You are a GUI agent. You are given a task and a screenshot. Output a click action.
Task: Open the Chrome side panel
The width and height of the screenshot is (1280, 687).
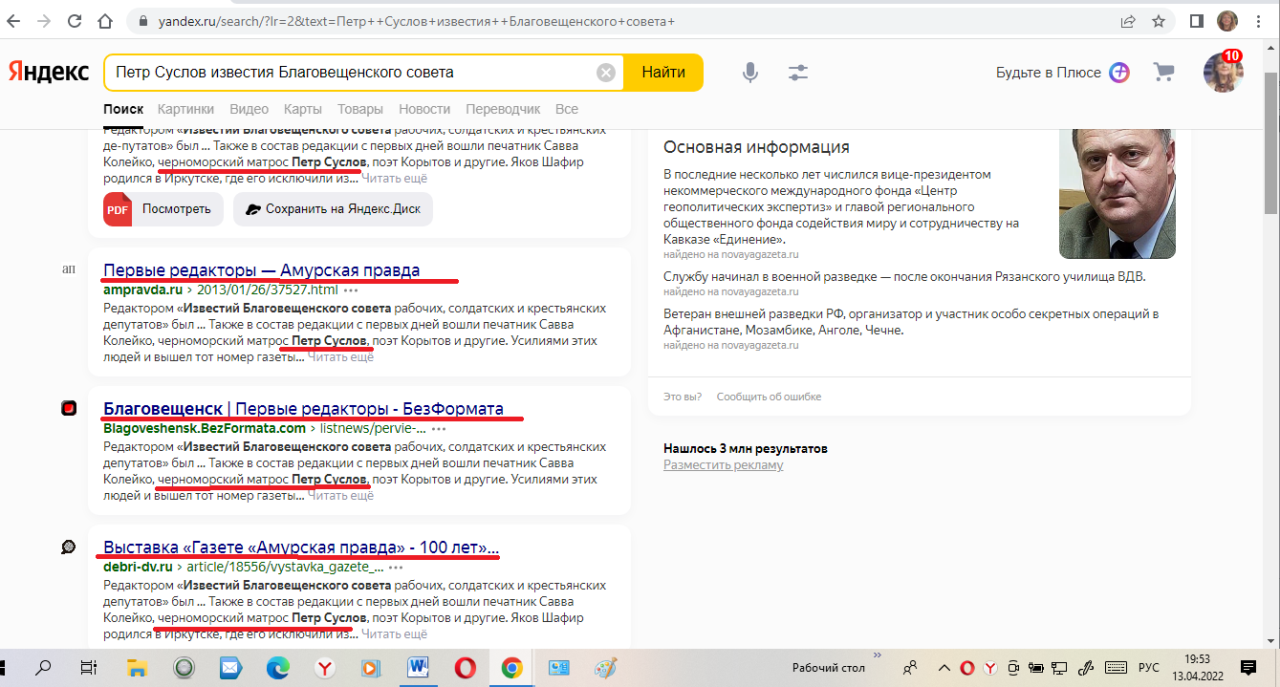tap(1196, 20)
